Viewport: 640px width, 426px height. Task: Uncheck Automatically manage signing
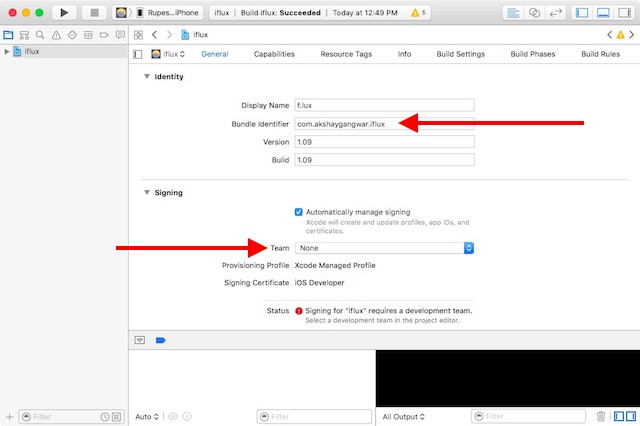pos(299,212)
